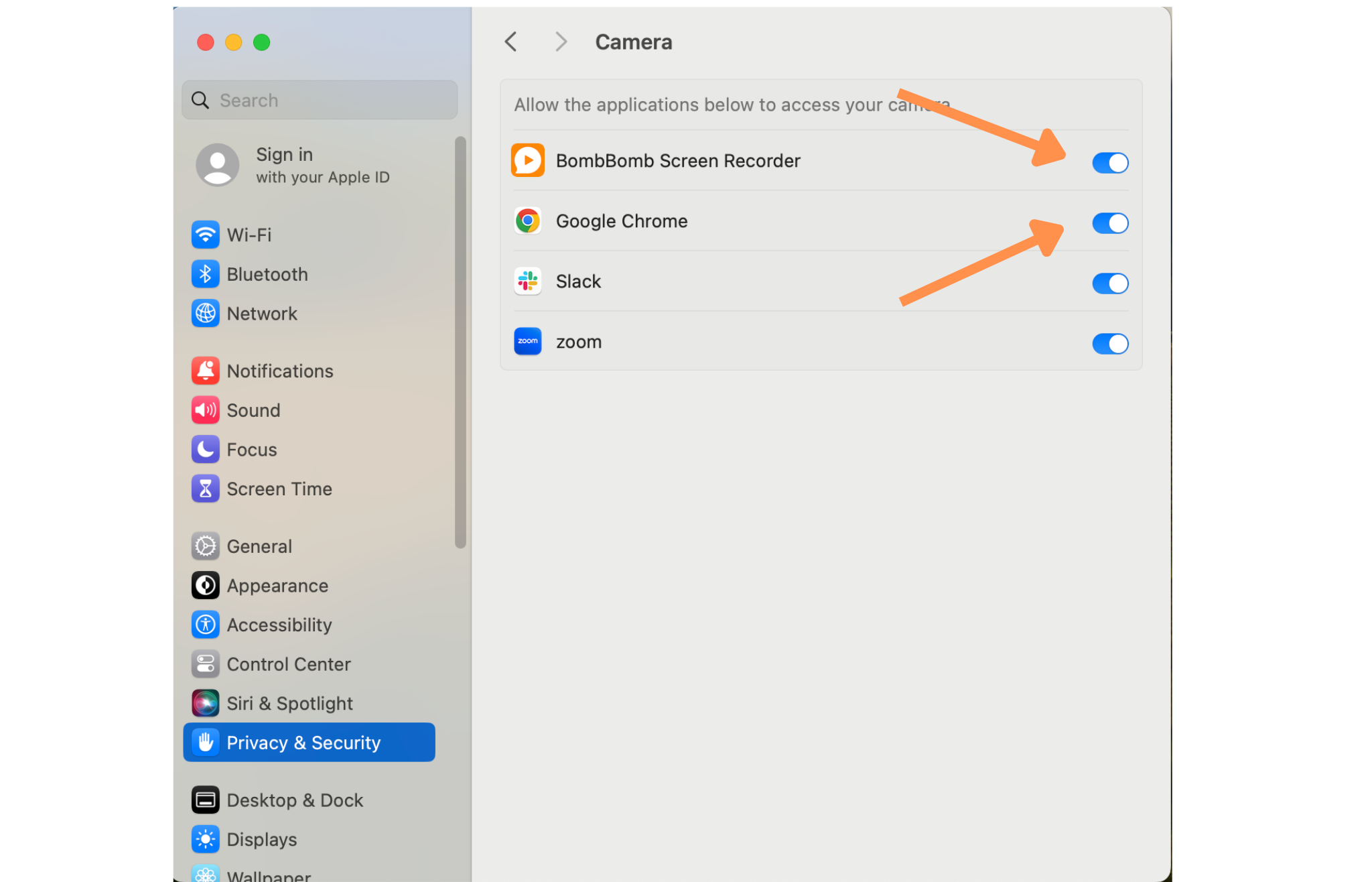Turn off Google Chrome camera toggle
Image resolution: width=1372 pixels, height=882 pixels.
[1110, 223]
